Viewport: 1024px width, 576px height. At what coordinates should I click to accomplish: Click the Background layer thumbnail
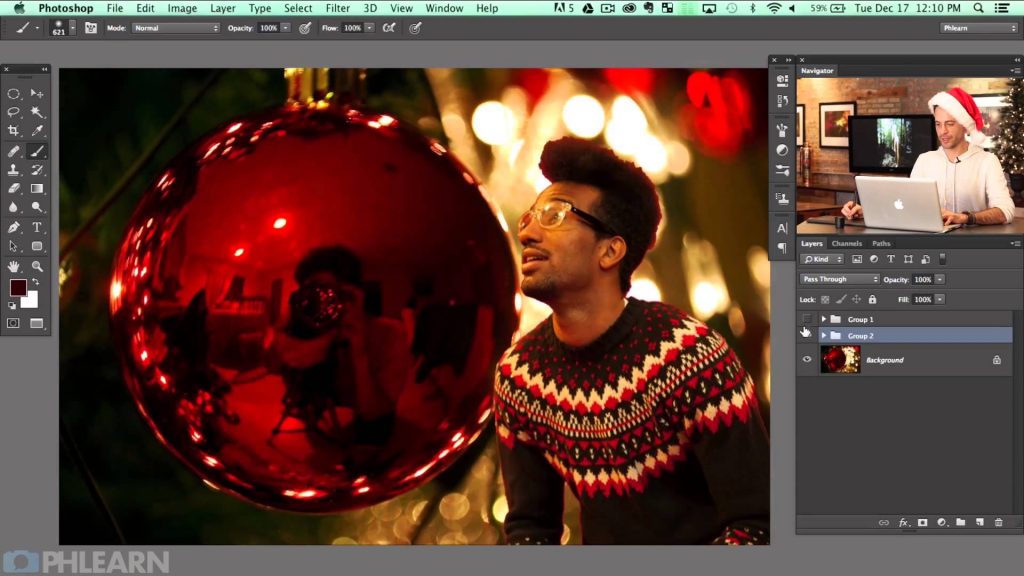840,360
